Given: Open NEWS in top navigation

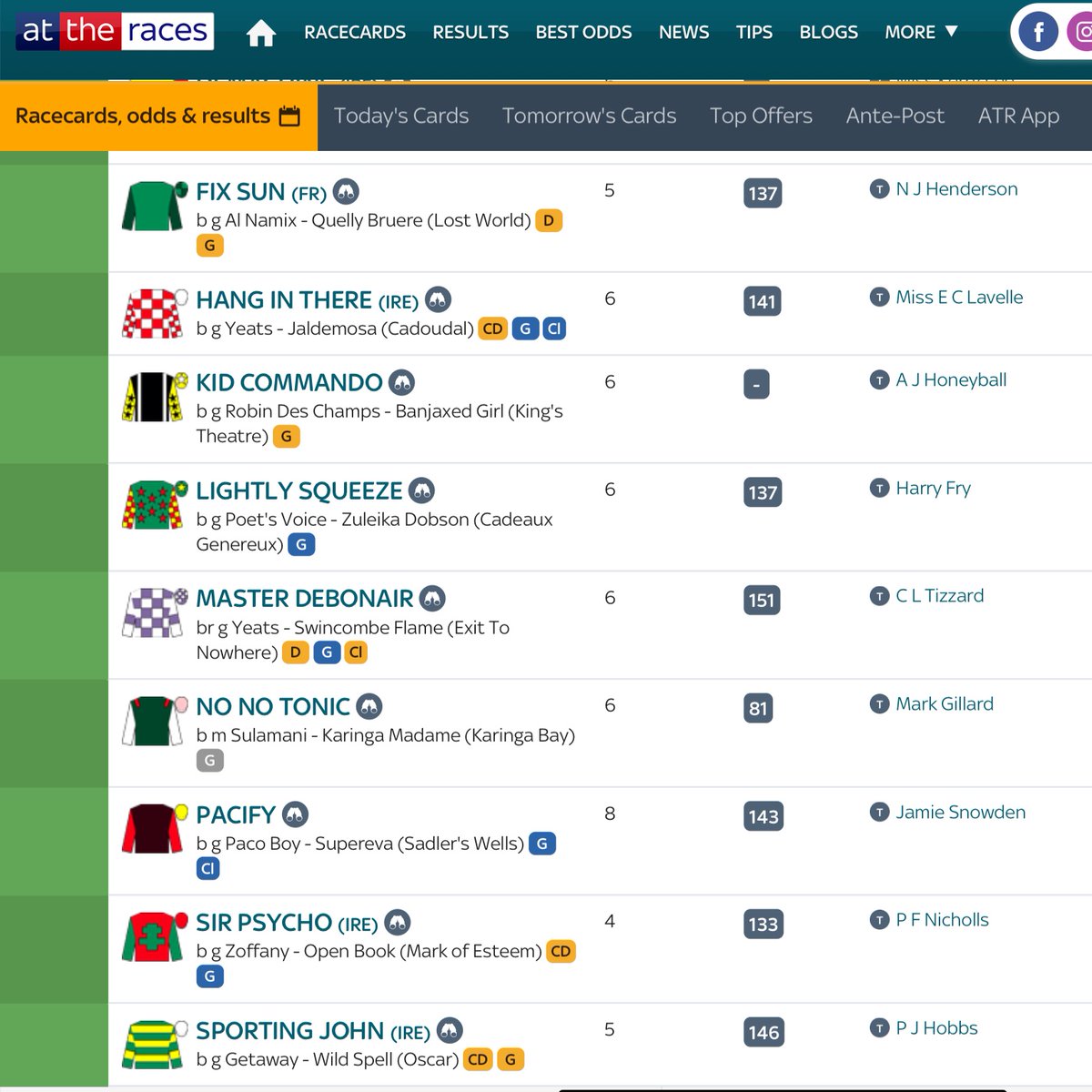Looking at the screenshot, I should pos(683,33).
